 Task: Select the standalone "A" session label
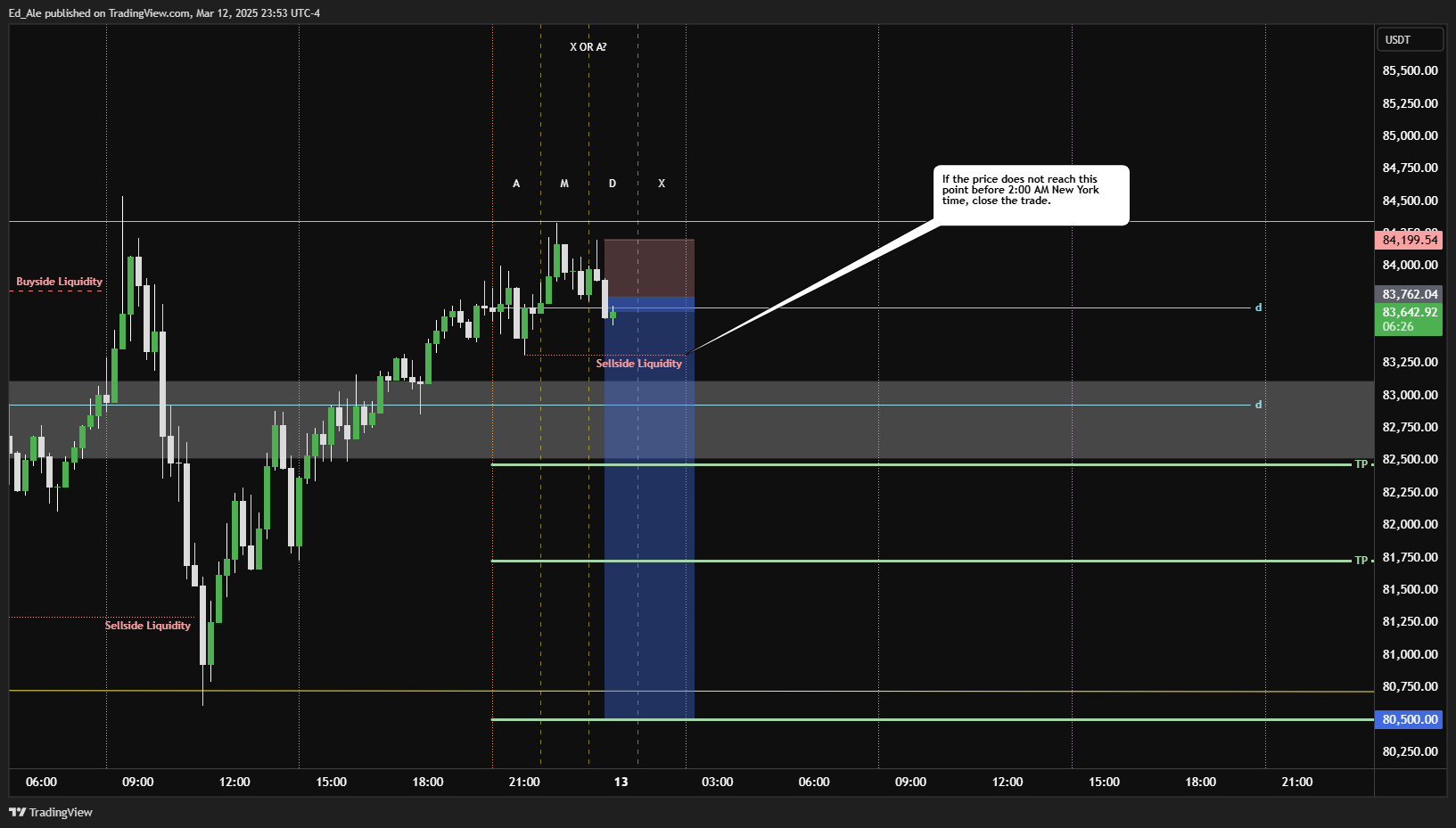pyautogui.click(x=516, y=184)
